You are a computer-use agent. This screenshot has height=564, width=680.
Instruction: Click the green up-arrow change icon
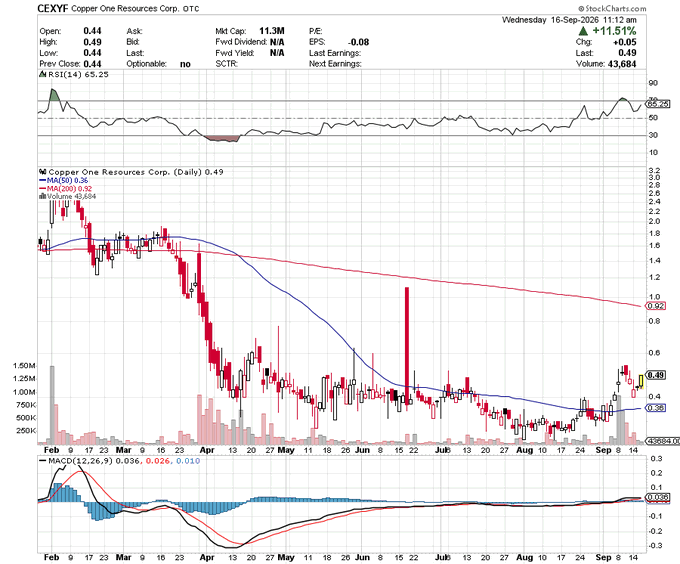coord(583,31)
